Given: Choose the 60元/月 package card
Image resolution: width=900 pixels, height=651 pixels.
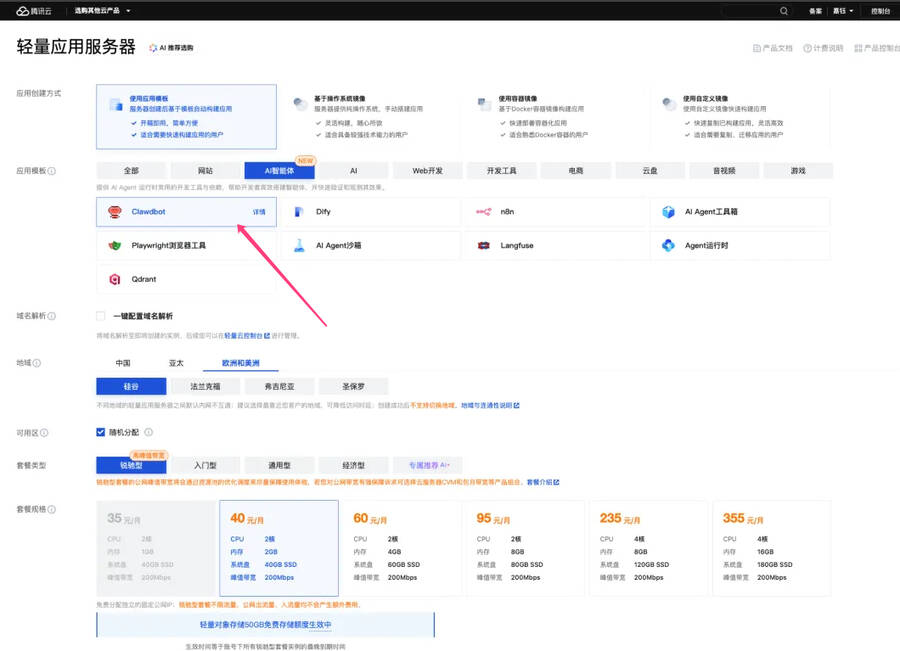Looking at the screenshot, I should (x=402, y=549).
